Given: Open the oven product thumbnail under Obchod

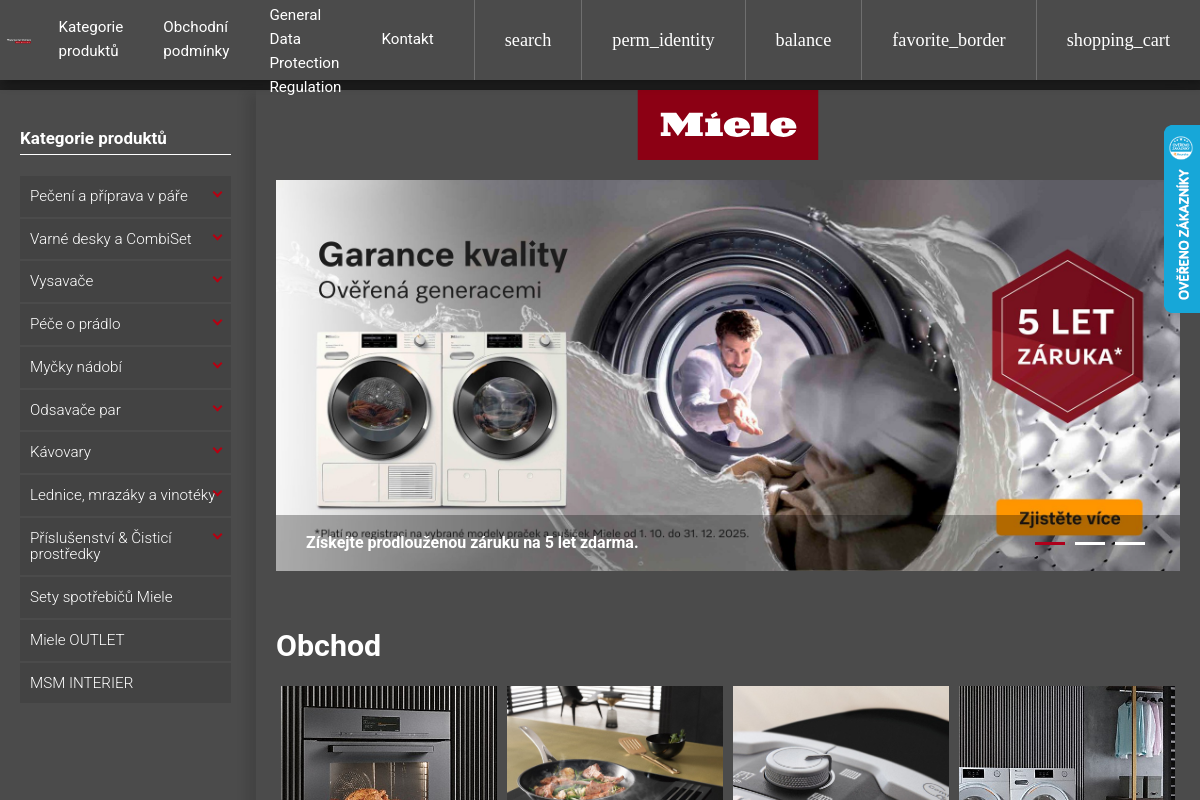Looking at the screenshot, I should [x=389, y=743].
